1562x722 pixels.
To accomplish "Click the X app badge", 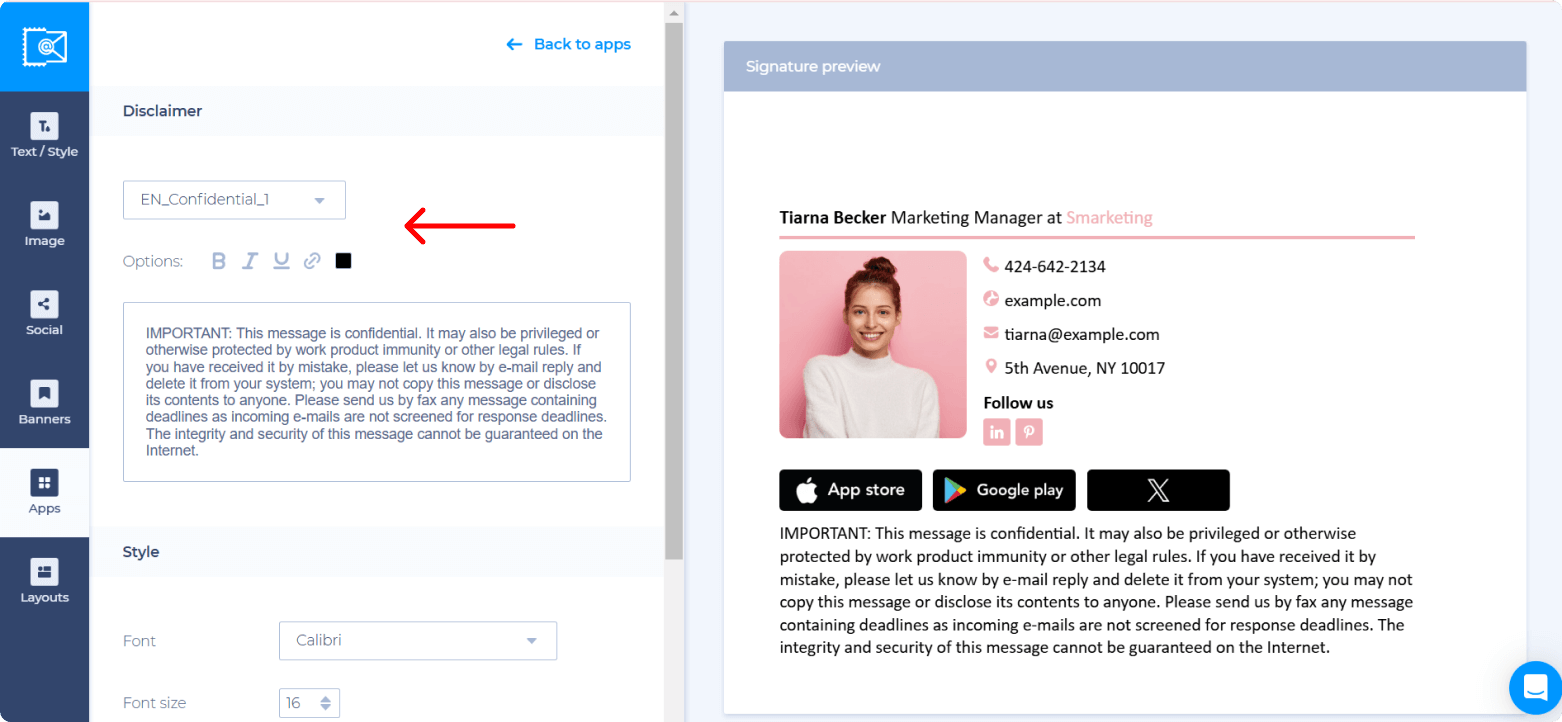I will click(1158, 490).
